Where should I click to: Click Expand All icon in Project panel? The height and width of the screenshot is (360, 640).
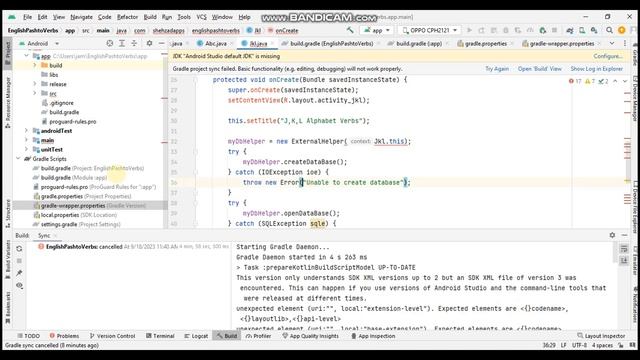coord(122,43)
